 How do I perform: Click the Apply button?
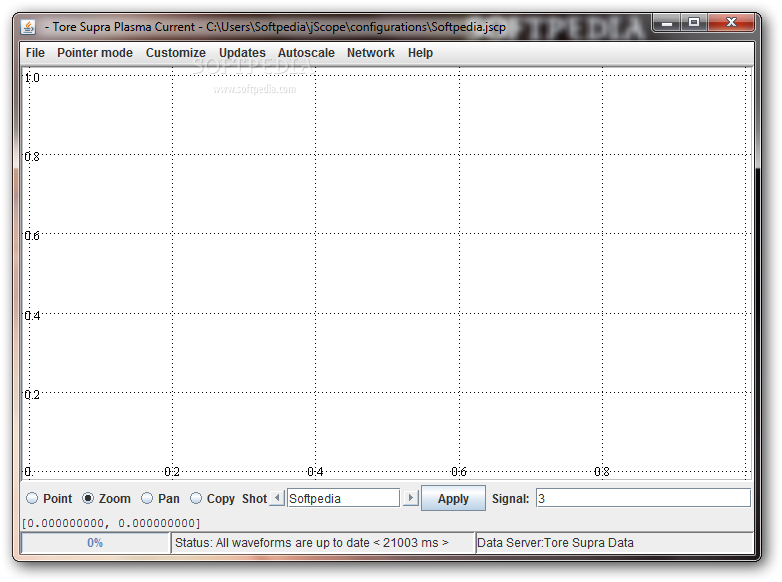click(453, 498)
